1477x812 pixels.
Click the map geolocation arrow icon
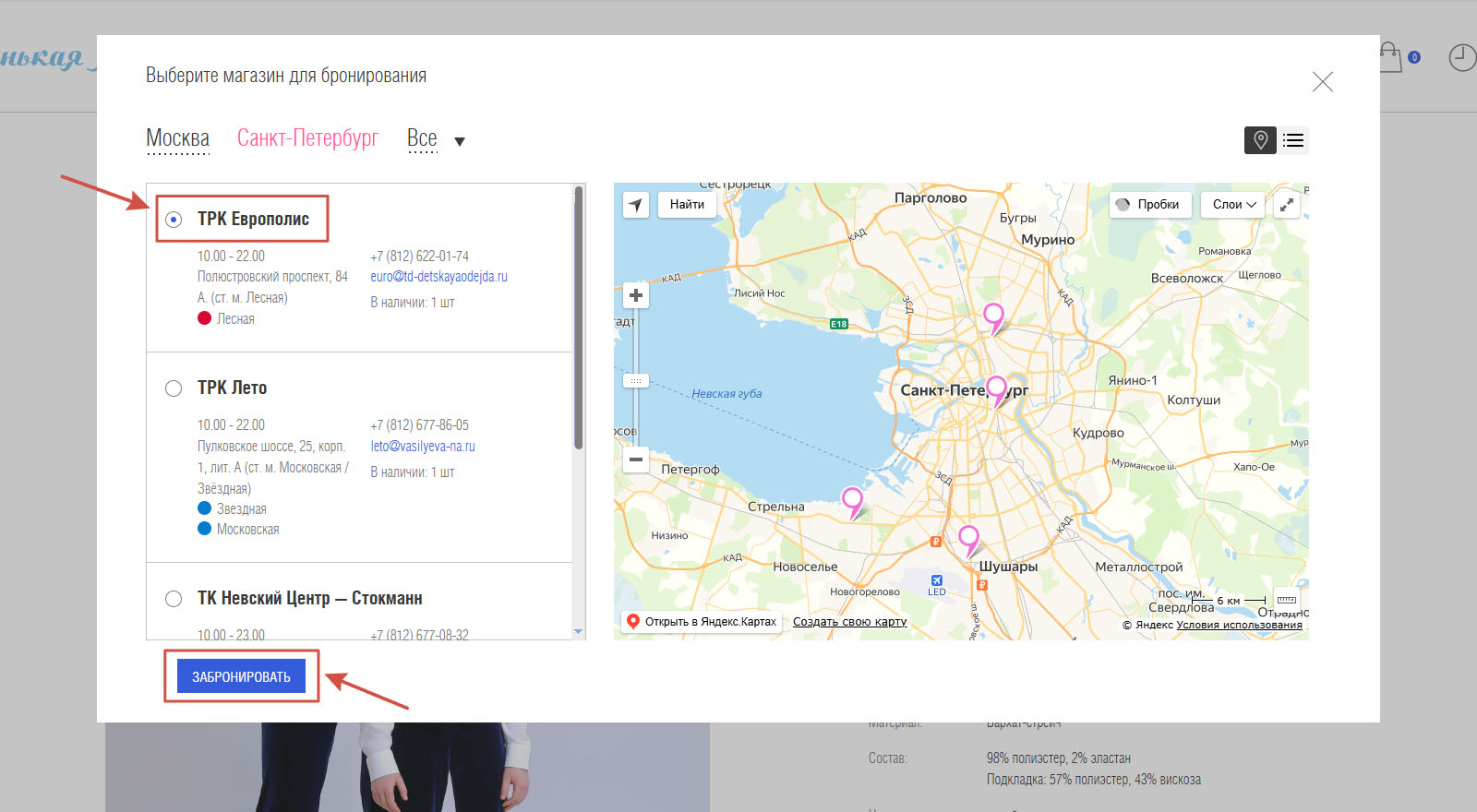pos(636,205)
